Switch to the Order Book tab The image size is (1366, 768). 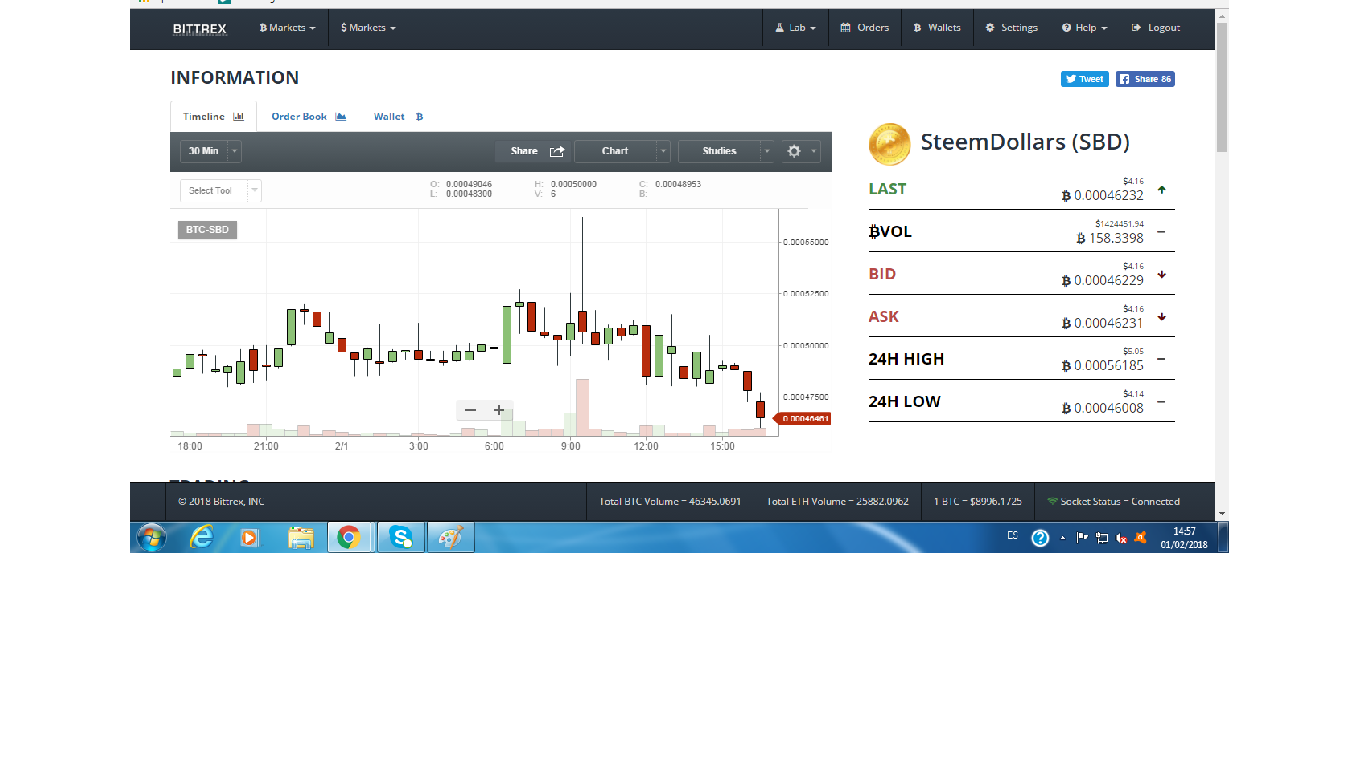[308, 117]
